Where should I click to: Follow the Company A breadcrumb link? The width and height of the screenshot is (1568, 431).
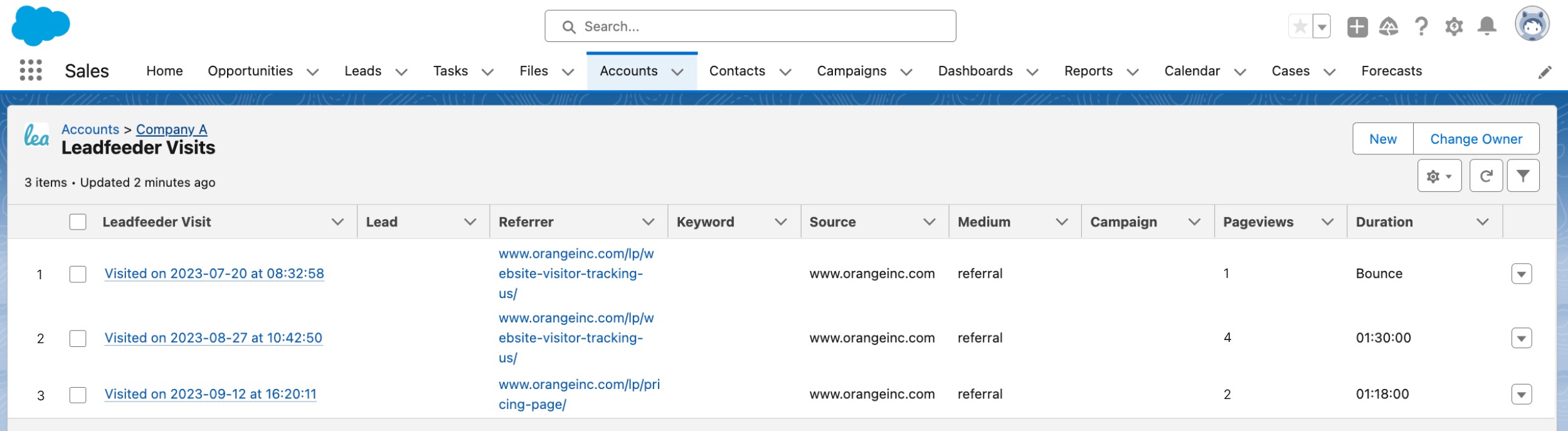pos(171,129)
